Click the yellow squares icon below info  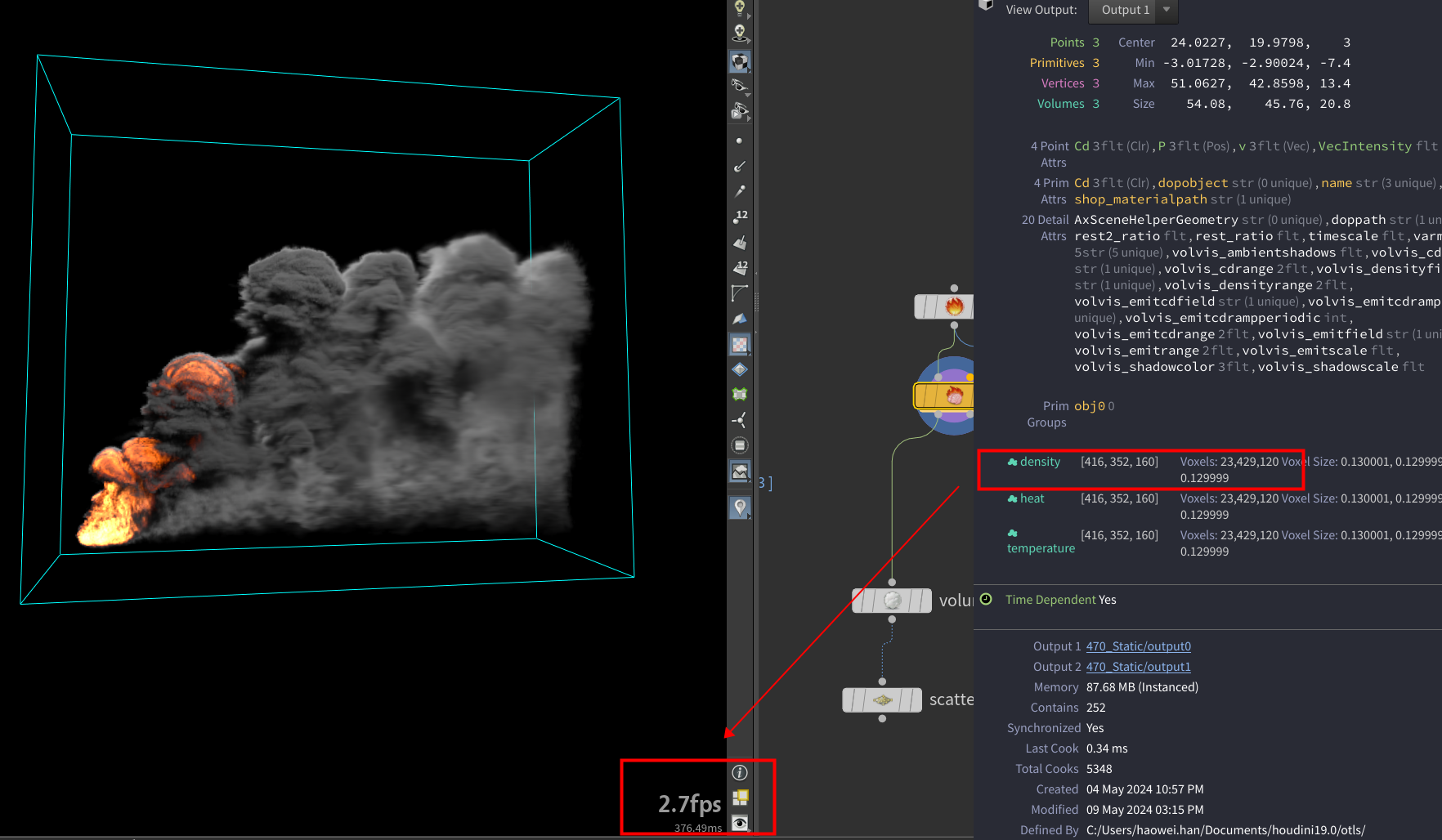point(740,798)
